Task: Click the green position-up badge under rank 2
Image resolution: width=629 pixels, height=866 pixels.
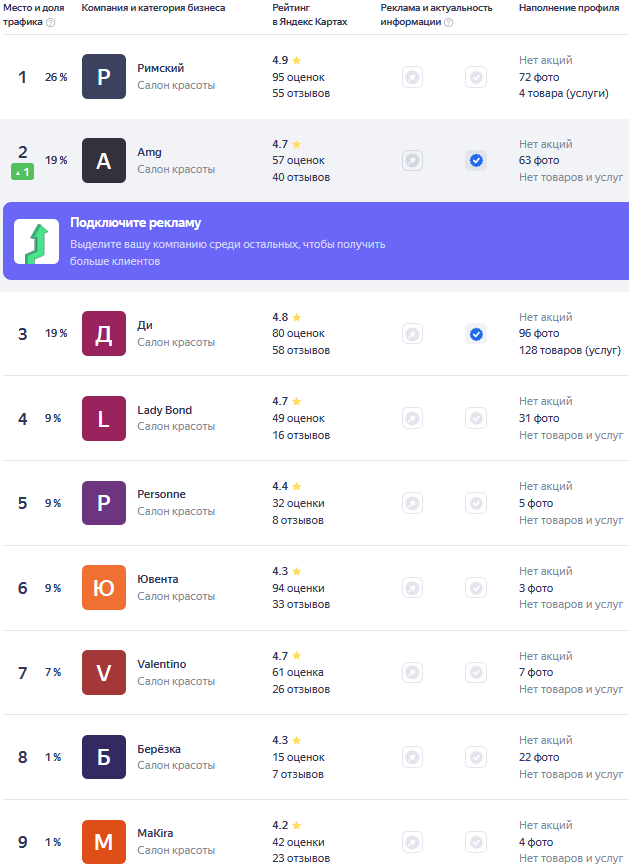Action: pos(23,172)
